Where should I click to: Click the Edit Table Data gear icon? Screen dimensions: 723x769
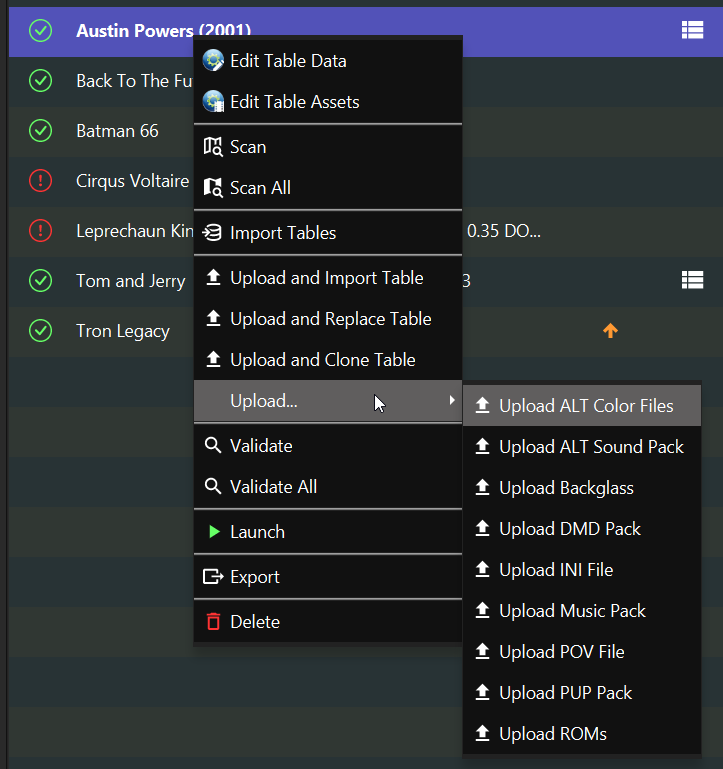(213, 61)
